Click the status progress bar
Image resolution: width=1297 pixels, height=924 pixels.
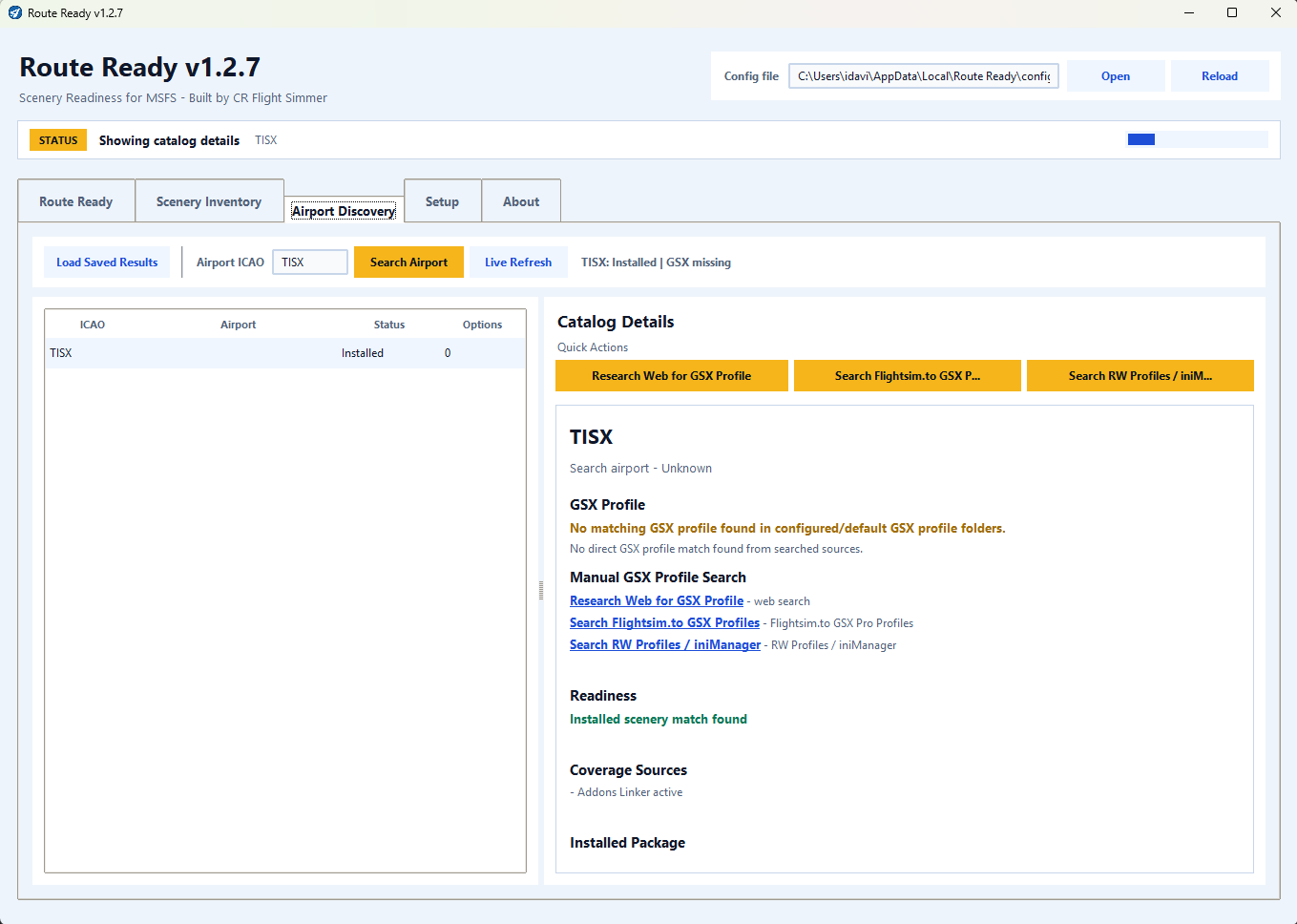tap(1198, 139)
